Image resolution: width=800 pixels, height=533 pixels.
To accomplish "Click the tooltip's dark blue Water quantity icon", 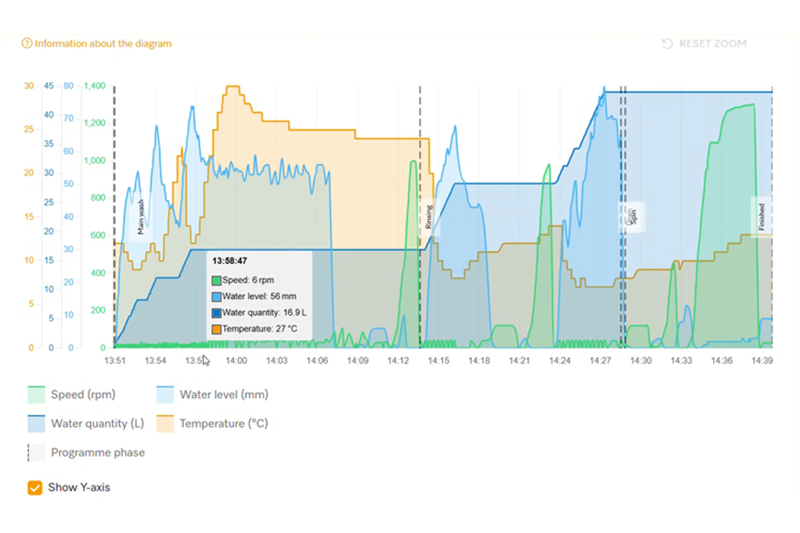I will click(x=217, y=312).
